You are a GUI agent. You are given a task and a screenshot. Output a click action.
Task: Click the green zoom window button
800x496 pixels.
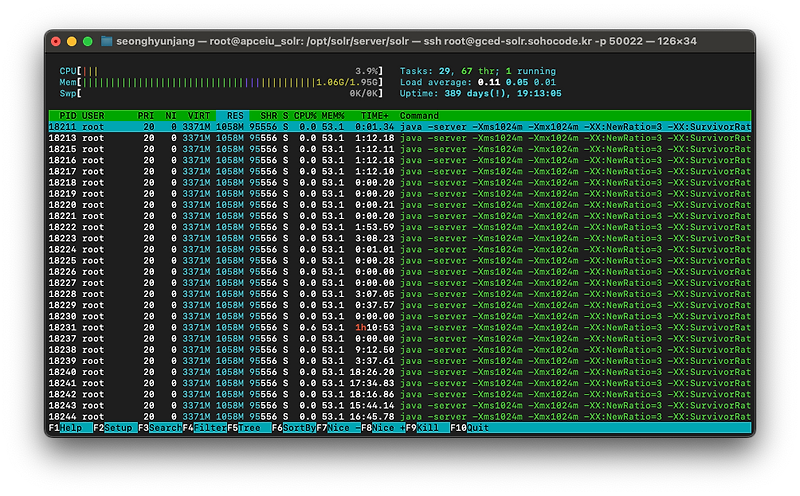click(x=88, y=41)
